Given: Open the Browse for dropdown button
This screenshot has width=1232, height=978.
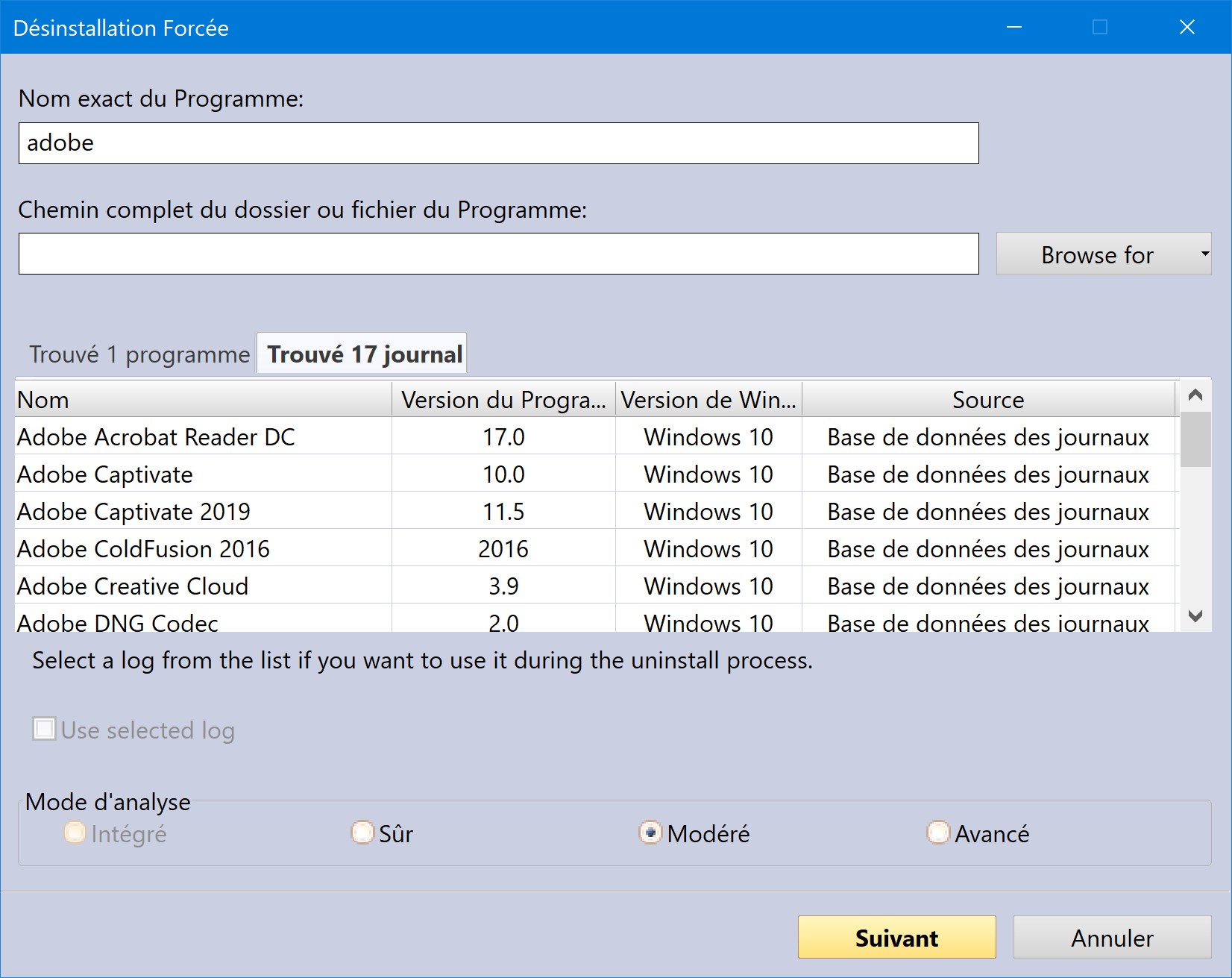Looking at the screenshot, I should (1104, 254).
